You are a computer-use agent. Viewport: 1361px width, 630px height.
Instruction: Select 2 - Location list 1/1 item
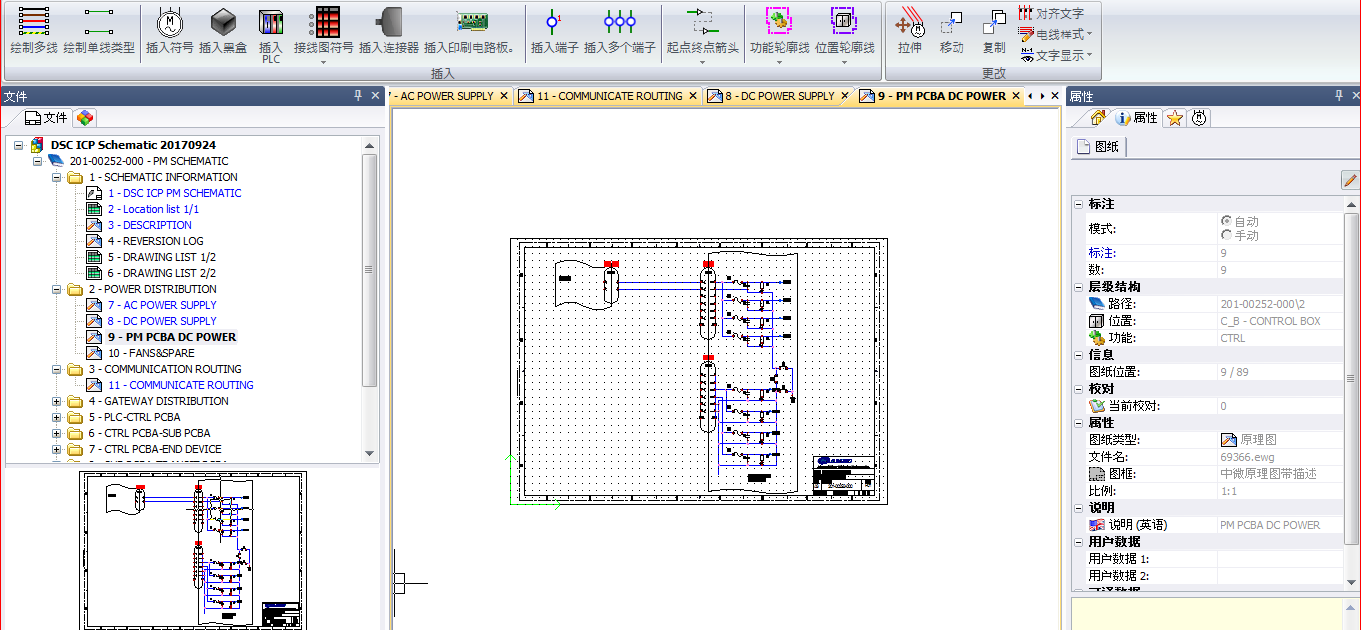[x=154, y=209]
